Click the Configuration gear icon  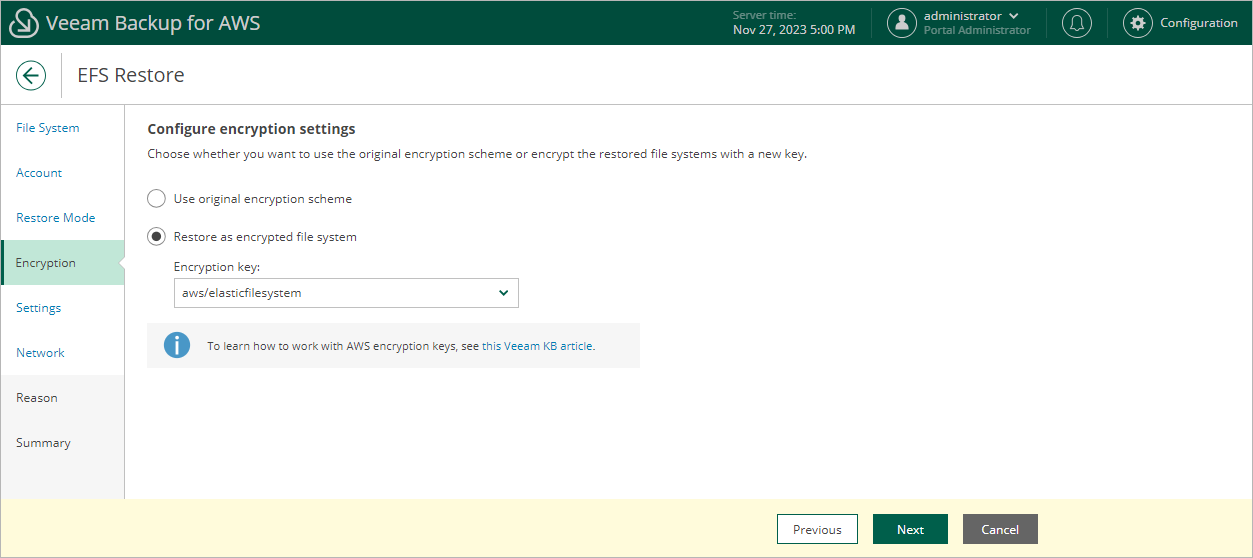[x=1138, y=23]
